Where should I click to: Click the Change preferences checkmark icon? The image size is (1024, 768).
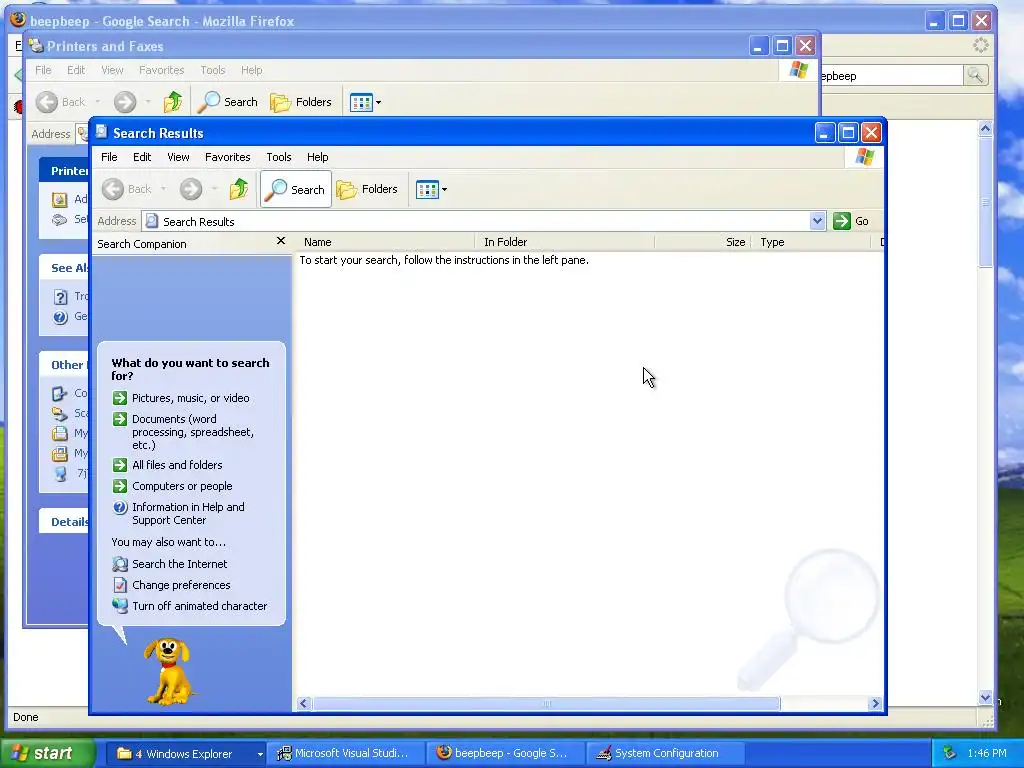coord(120,585)
